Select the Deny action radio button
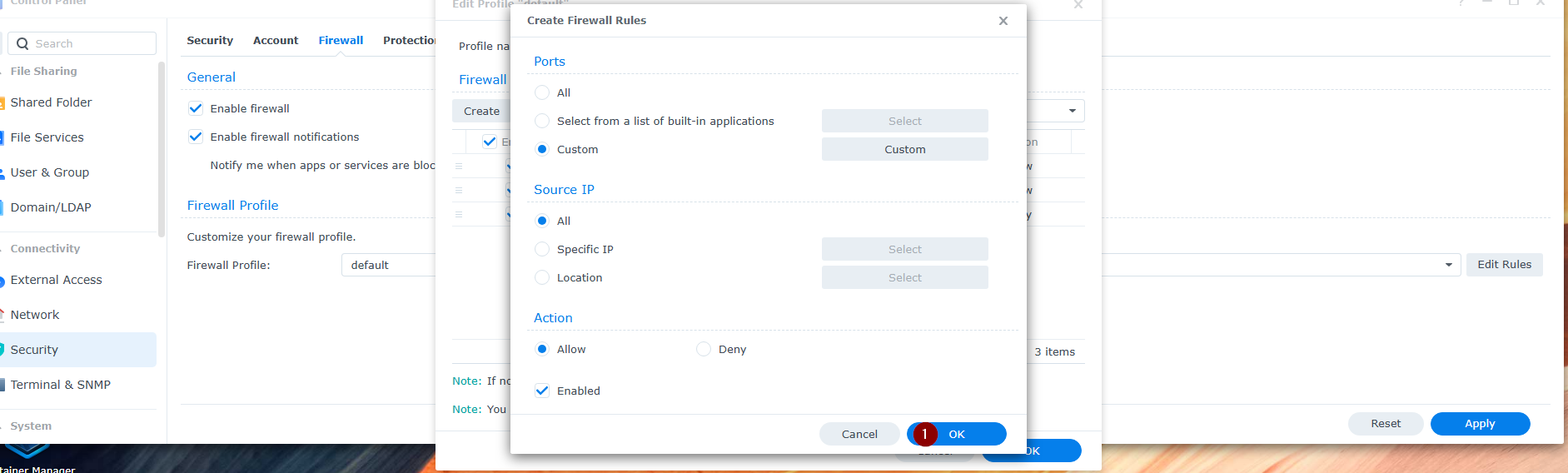1568x473 pixels. [x=704, y=350]
